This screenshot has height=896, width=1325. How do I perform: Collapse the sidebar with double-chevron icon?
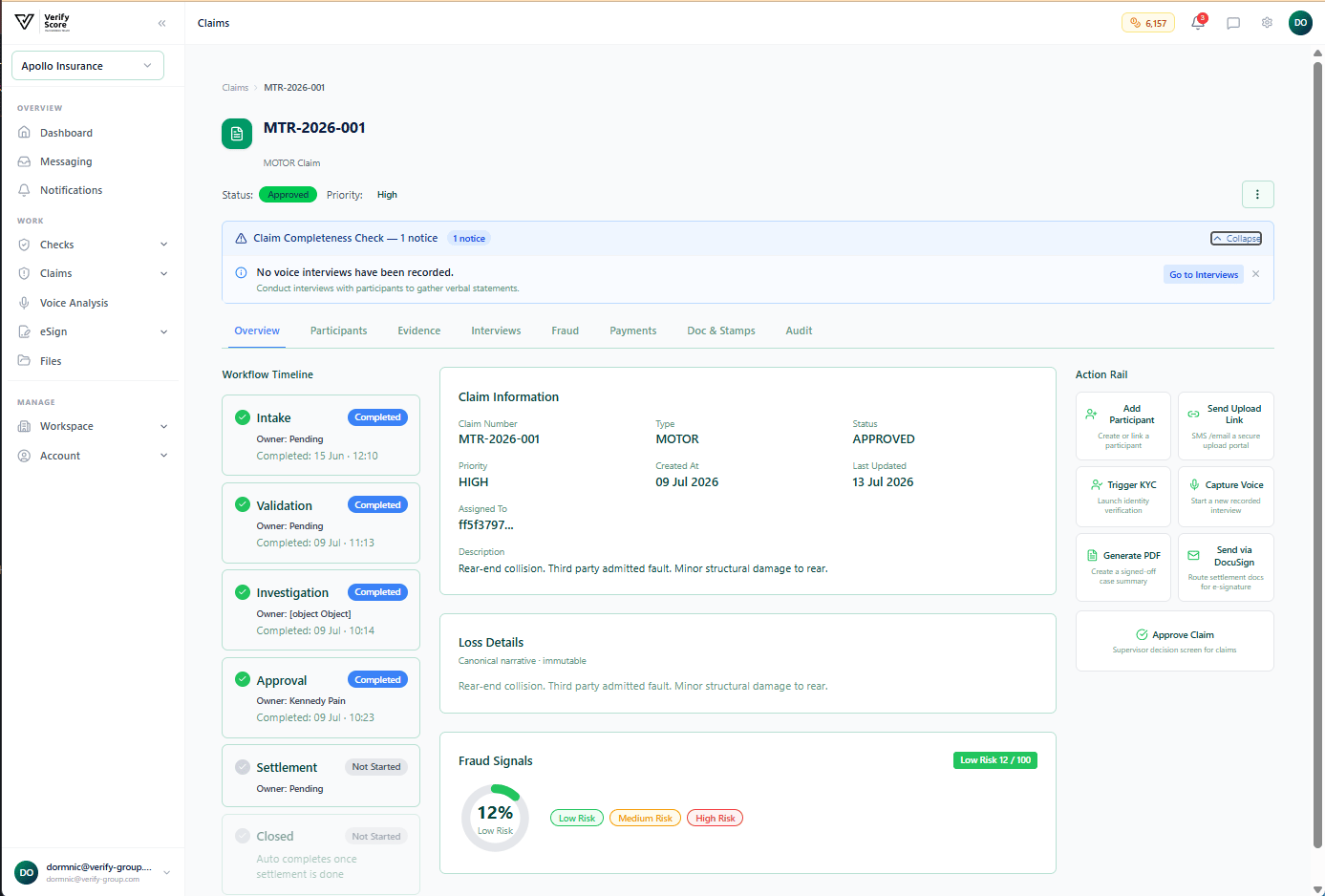(x=161, y=23)
